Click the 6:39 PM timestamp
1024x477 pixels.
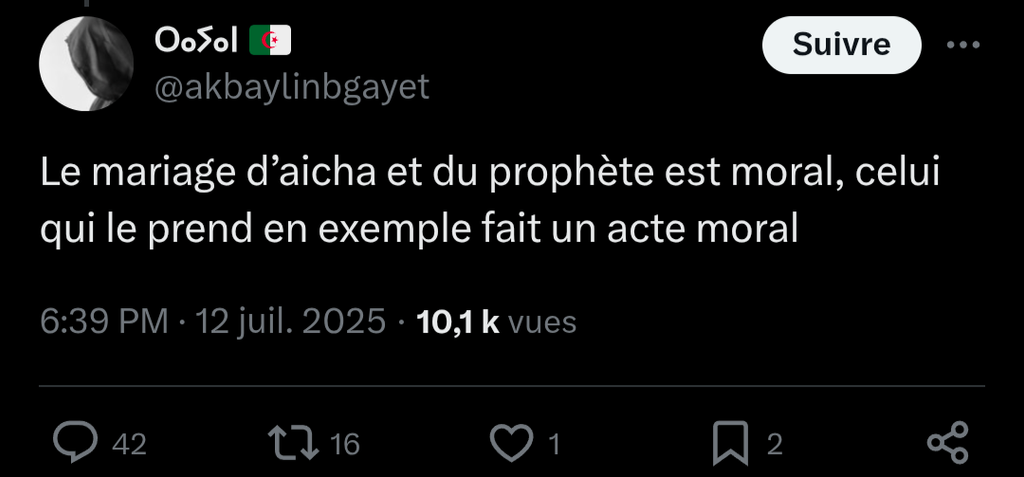pyautogui.click(x=104, y=322)
